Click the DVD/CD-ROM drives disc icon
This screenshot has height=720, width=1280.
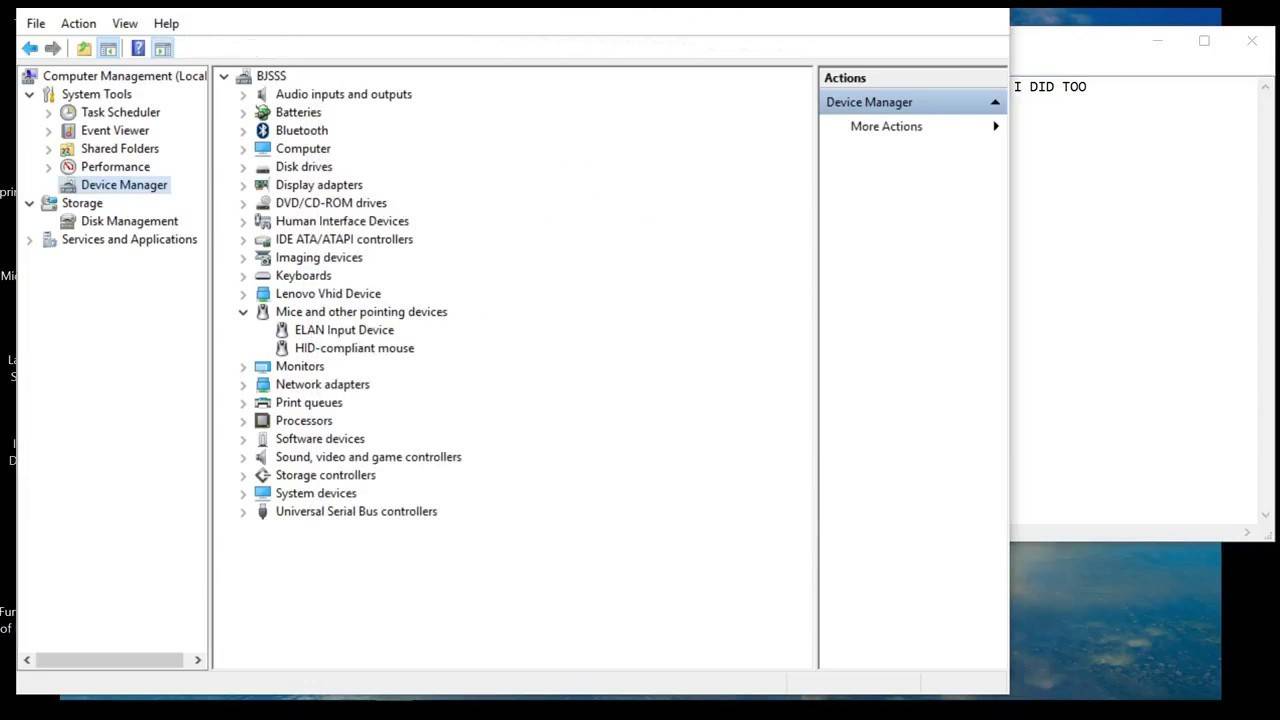(263, 203)
